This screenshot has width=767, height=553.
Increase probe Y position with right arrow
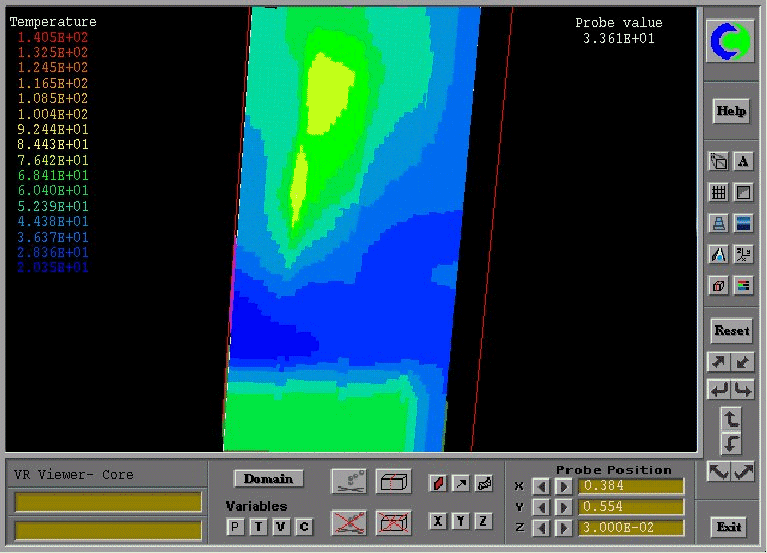(x=563, y=507)
